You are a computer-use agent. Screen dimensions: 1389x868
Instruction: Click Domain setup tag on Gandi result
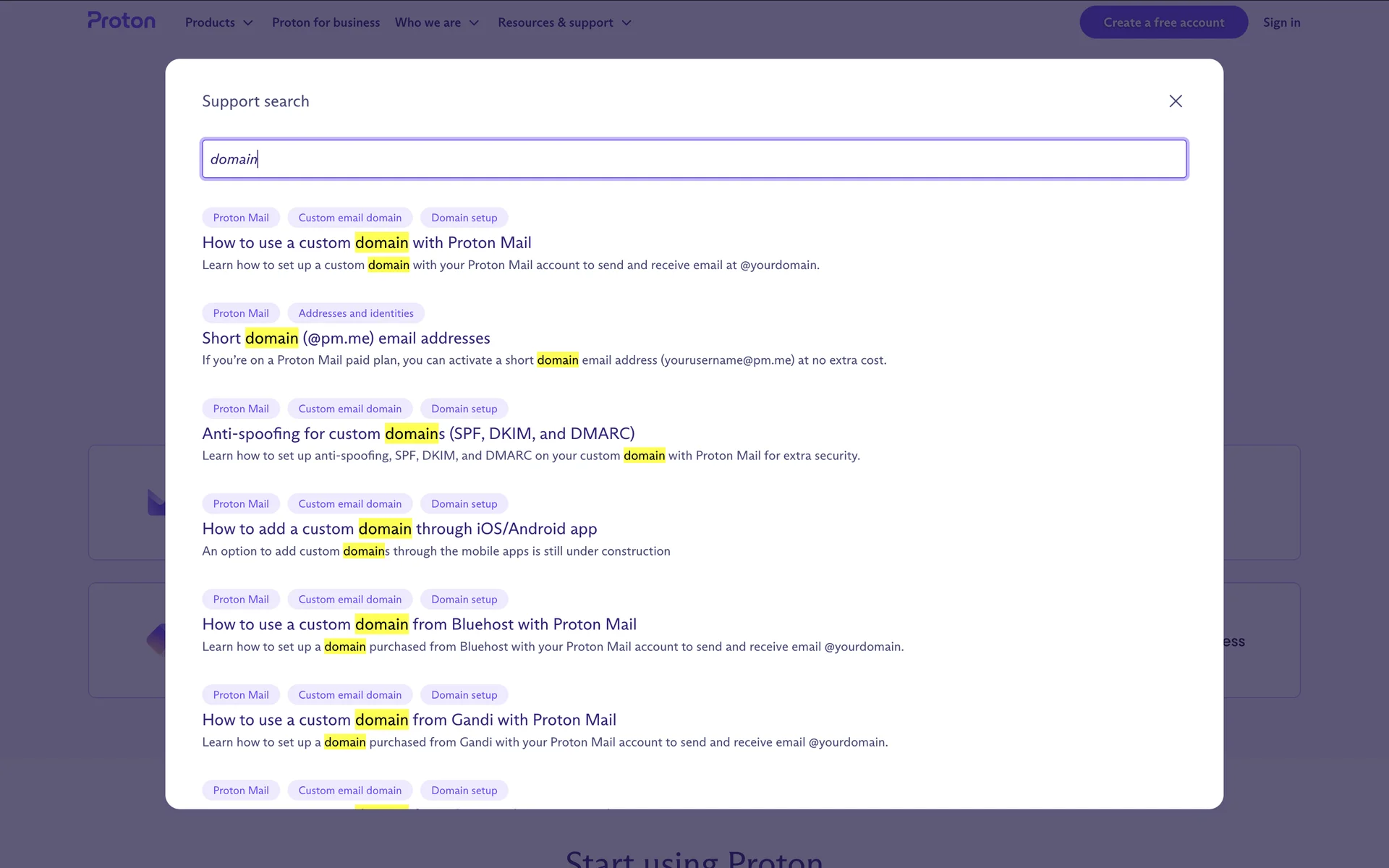pos(464,695)
